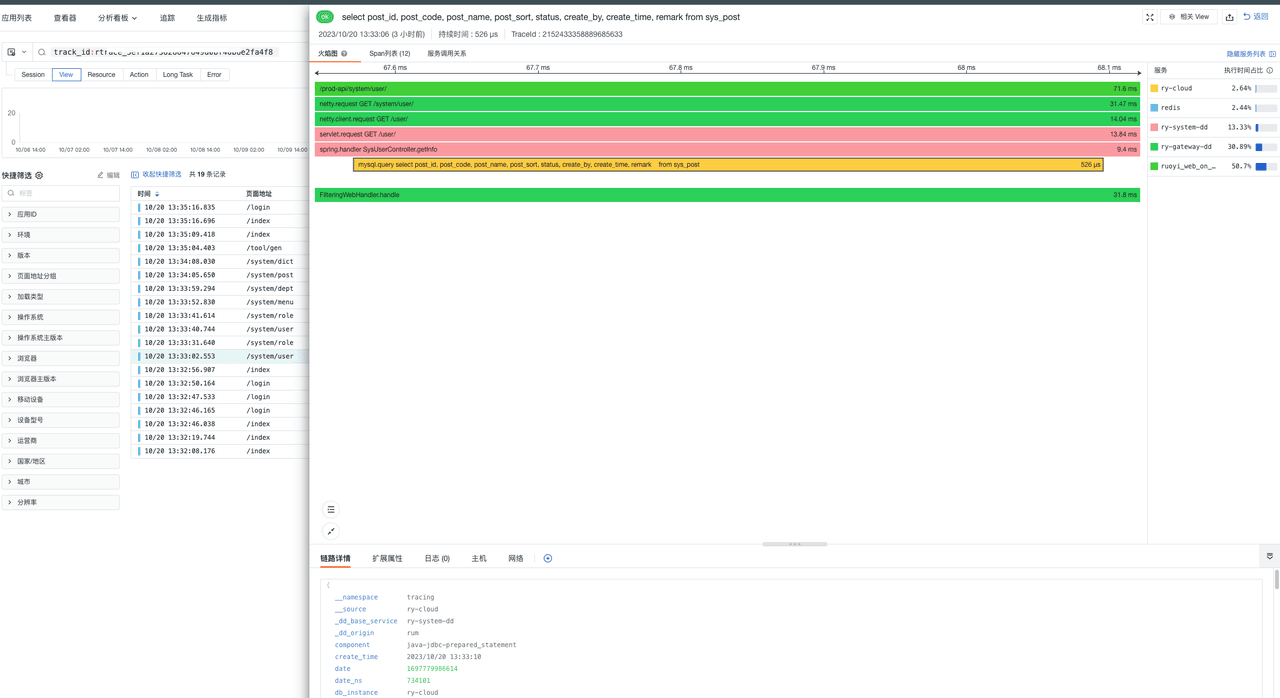Viewport: 1280px width, 698px height.
Task: Open the 扩展属性 tab
Action: click(387, 559)
